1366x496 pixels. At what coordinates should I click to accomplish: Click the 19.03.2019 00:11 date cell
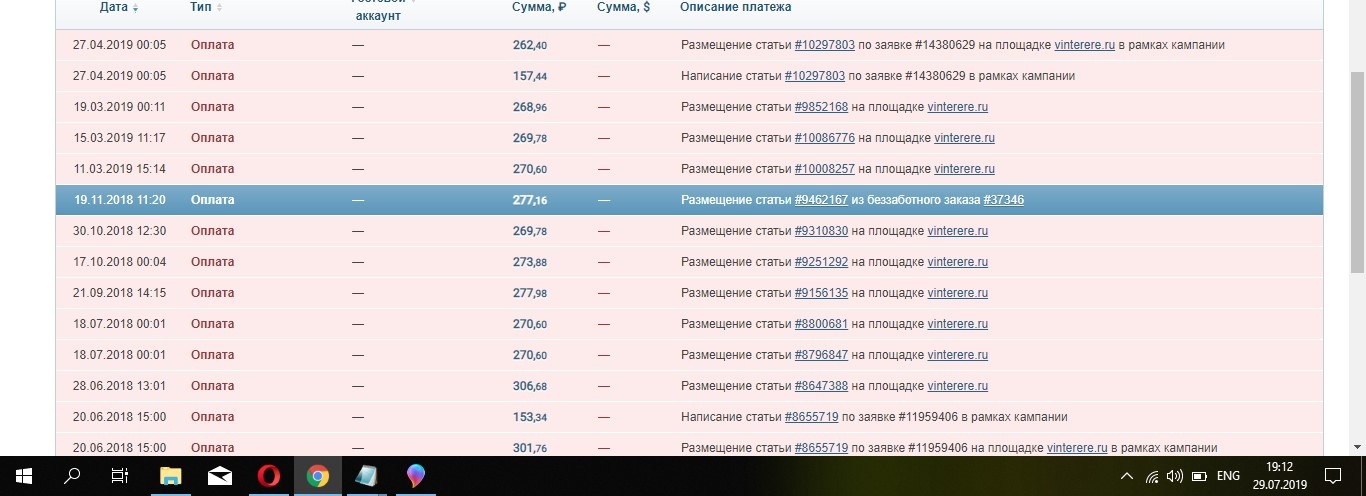tap(119, 107)
